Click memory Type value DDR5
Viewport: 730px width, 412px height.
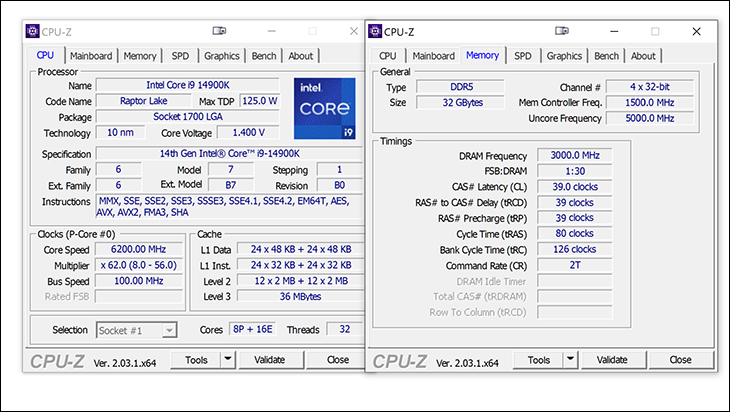(x=460, y=87)
